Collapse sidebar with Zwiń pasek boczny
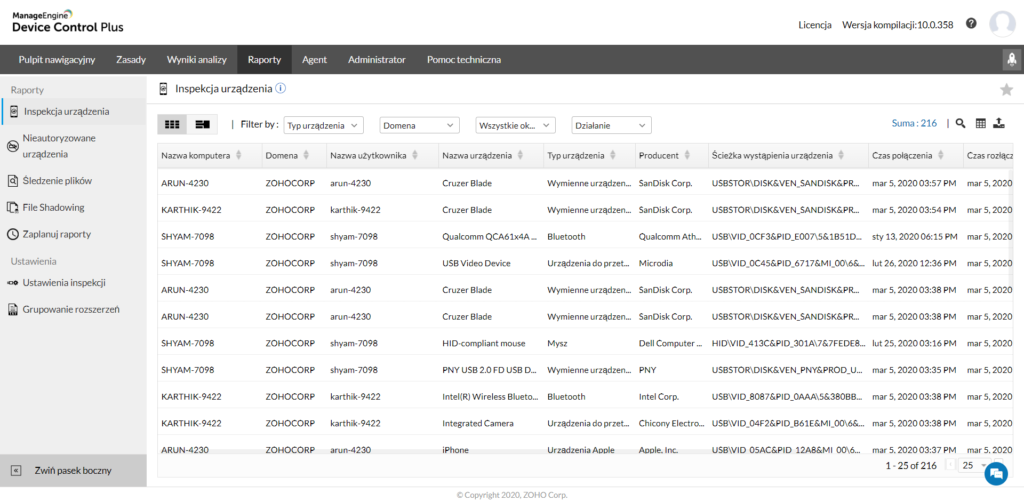 pos(72,470)
